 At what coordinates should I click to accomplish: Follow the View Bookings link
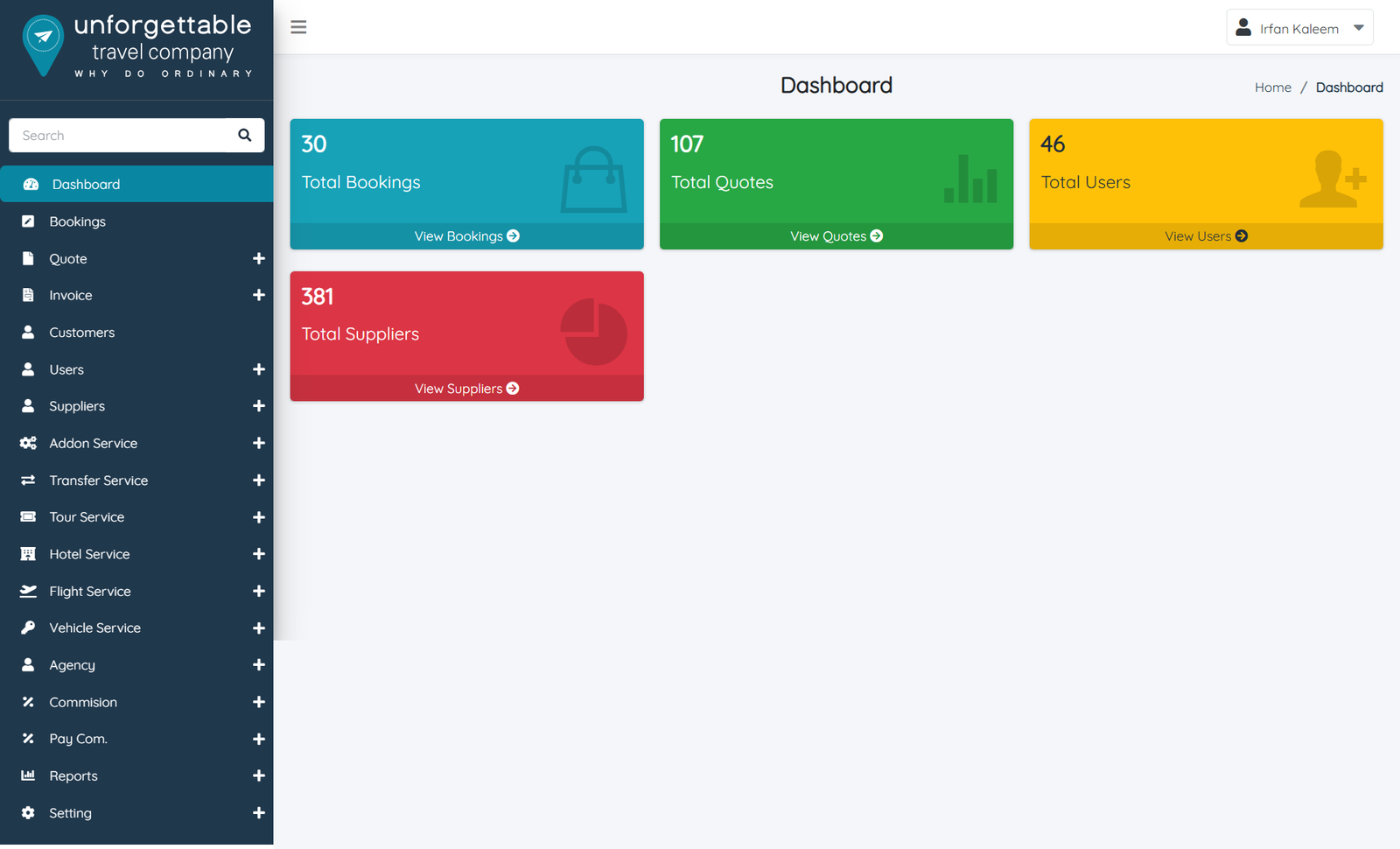(x=466, y=236)
